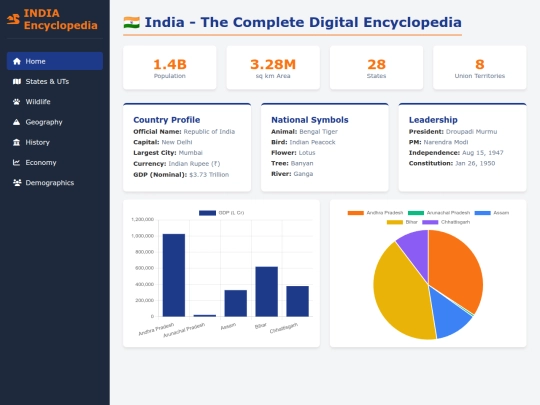The width and height of the screenshot is (540, 405).
Task: Click the Wildlife paw icon
Action: [x=17, y=102]
